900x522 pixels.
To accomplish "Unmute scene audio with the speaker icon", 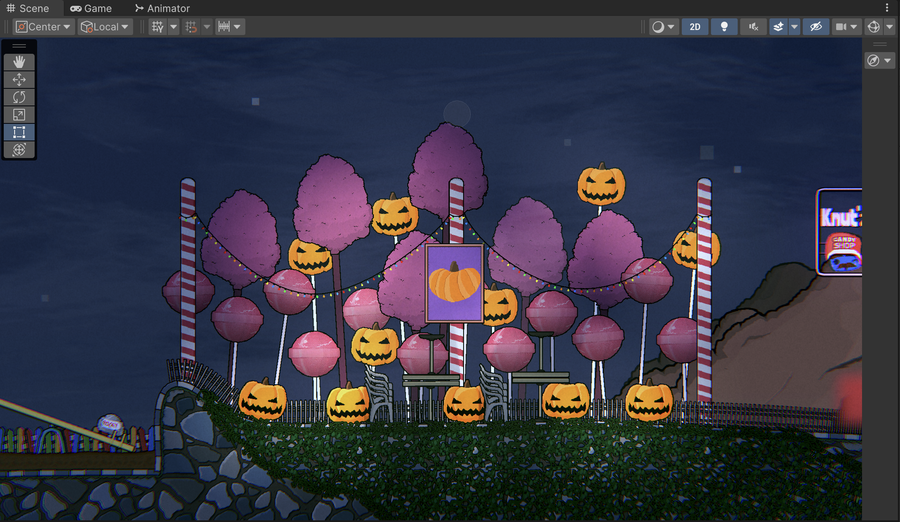I will pos(754,26).
